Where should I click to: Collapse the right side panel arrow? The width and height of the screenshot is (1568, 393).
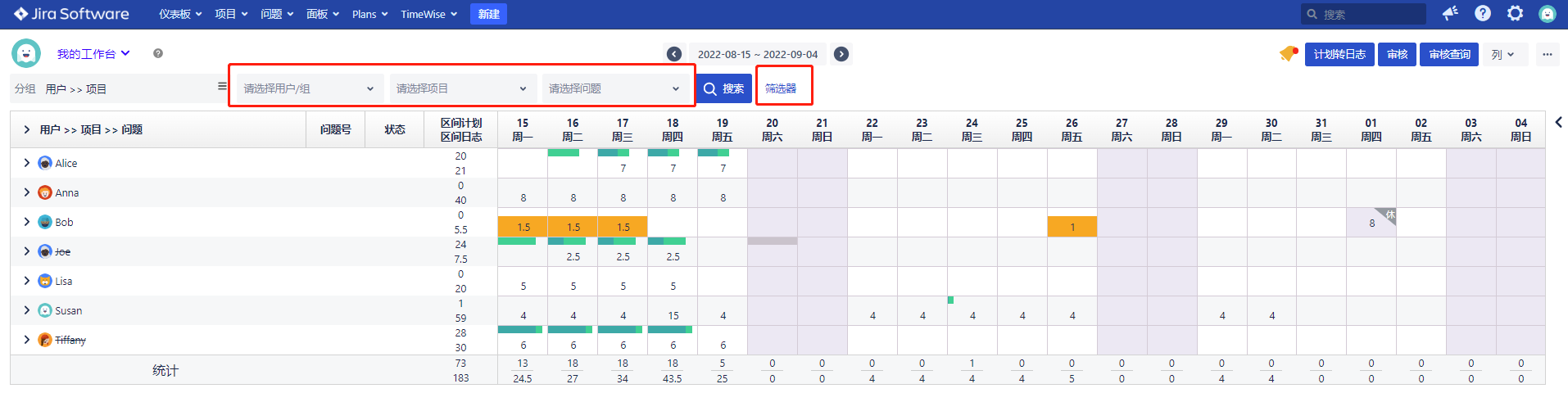pos(1558,122)
